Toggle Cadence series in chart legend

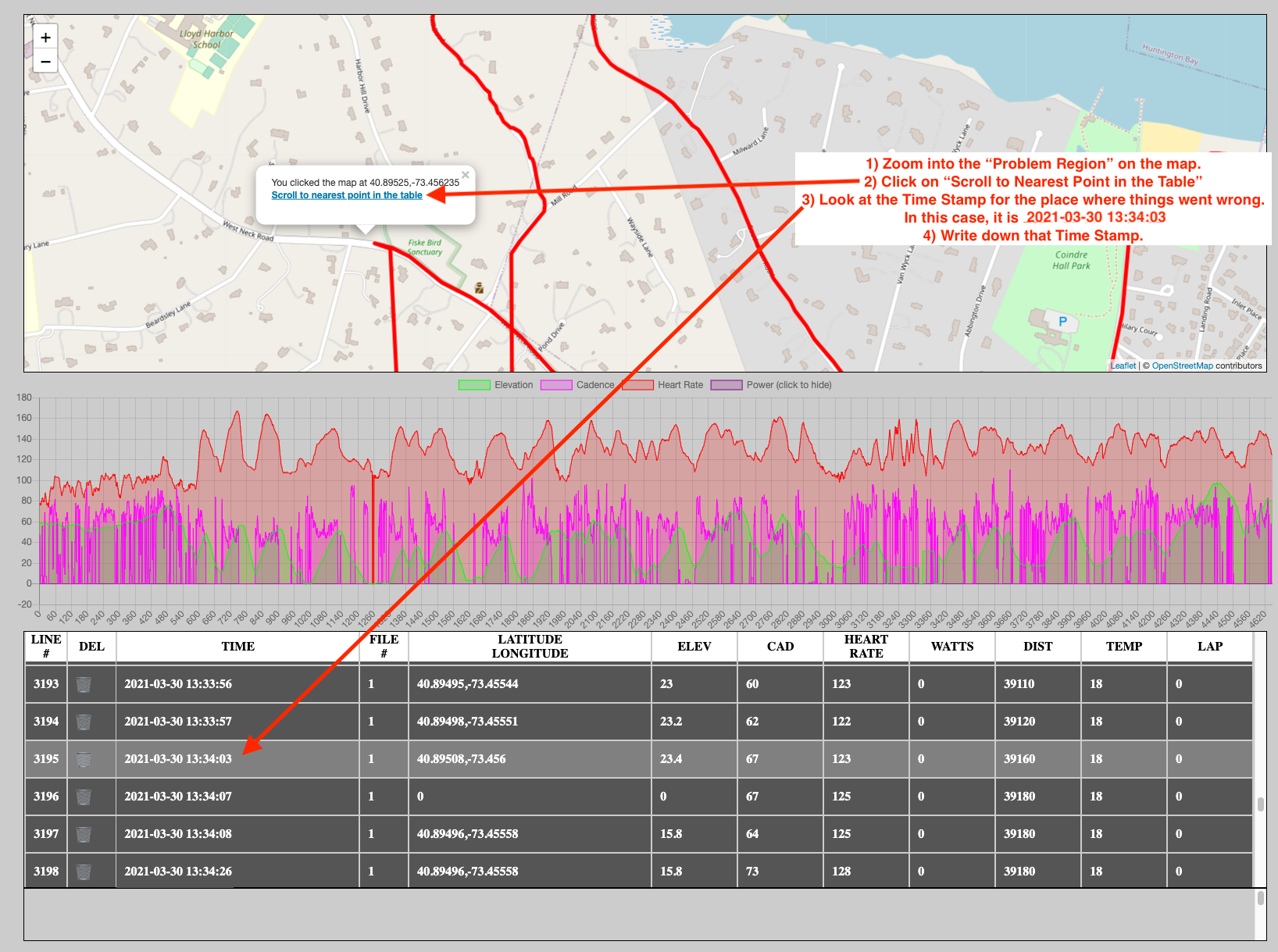tap(577, 385)
